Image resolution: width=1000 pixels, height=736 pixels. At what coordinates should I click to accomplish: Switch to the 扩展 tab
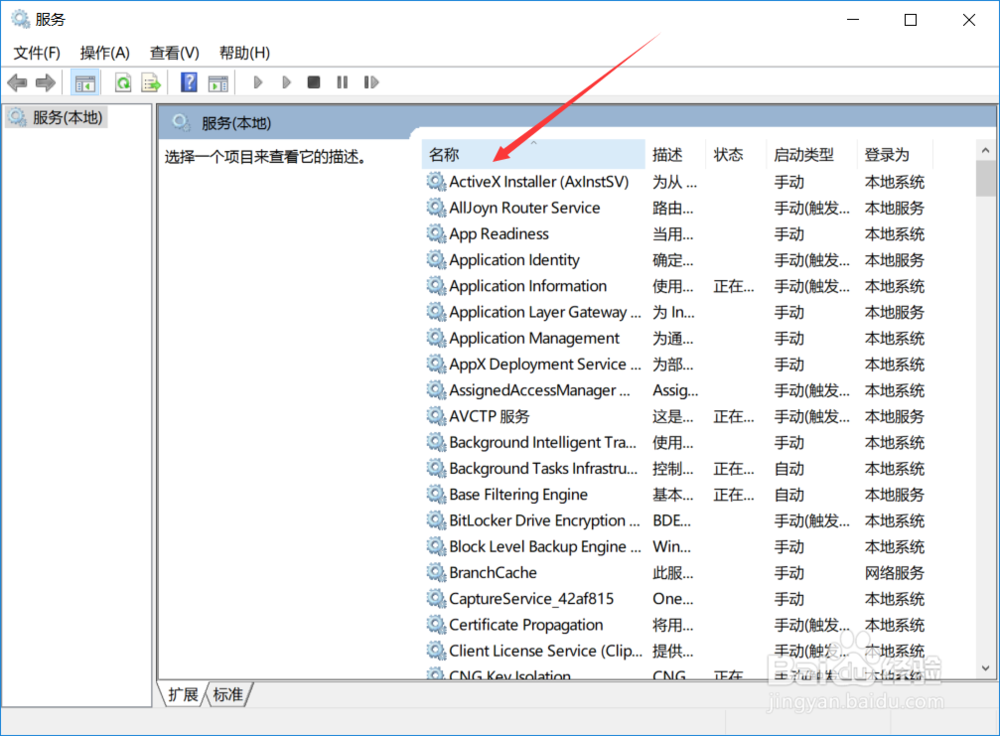tap(183, 694)
